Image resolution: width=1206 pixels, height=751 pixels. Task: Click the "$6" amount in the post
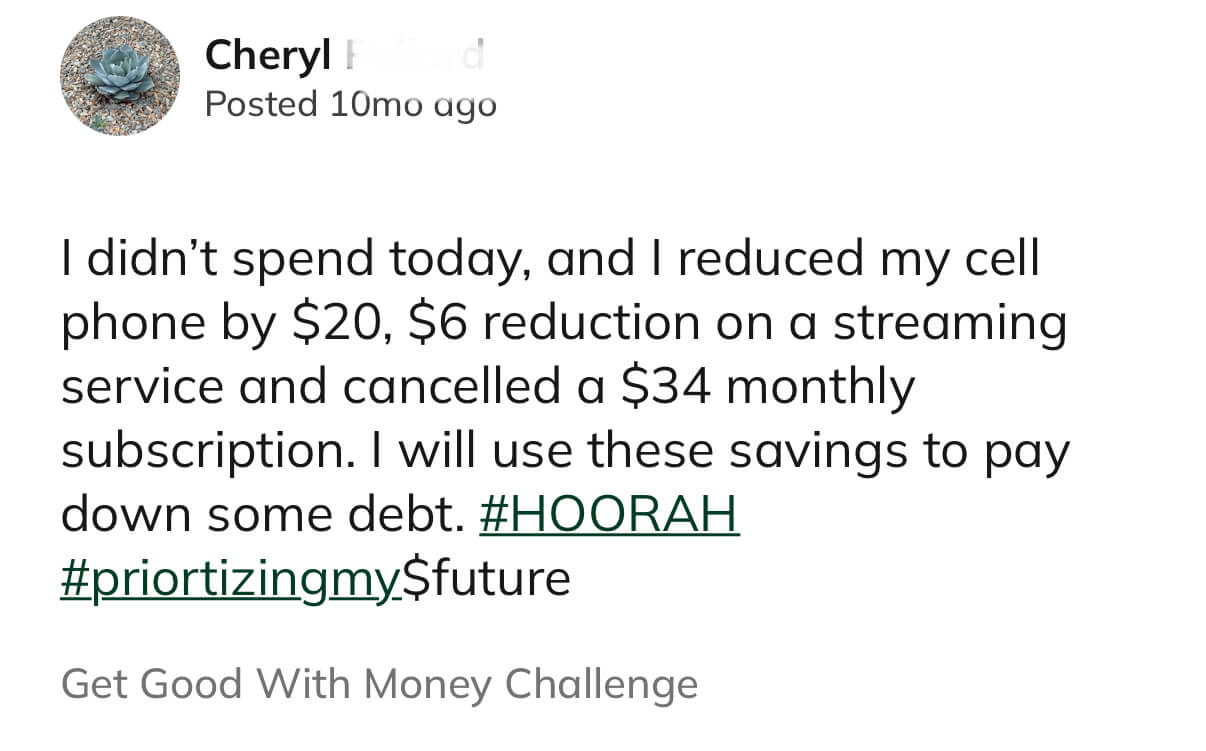pos(439,323)
